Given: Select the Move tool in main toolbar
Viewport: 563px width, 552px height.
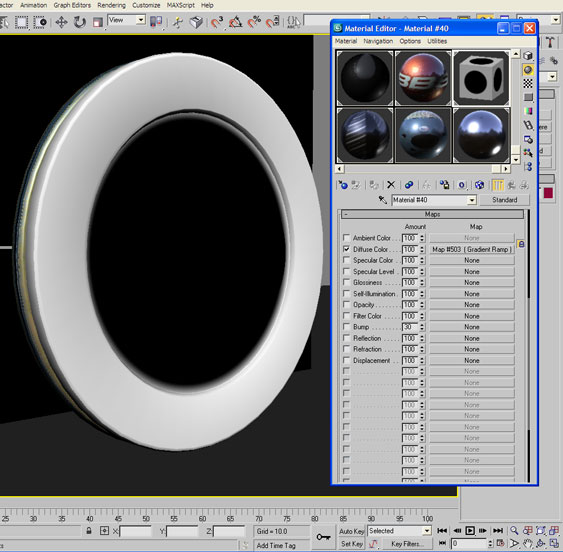Looking at the screenshot, I should coord(61,22).
